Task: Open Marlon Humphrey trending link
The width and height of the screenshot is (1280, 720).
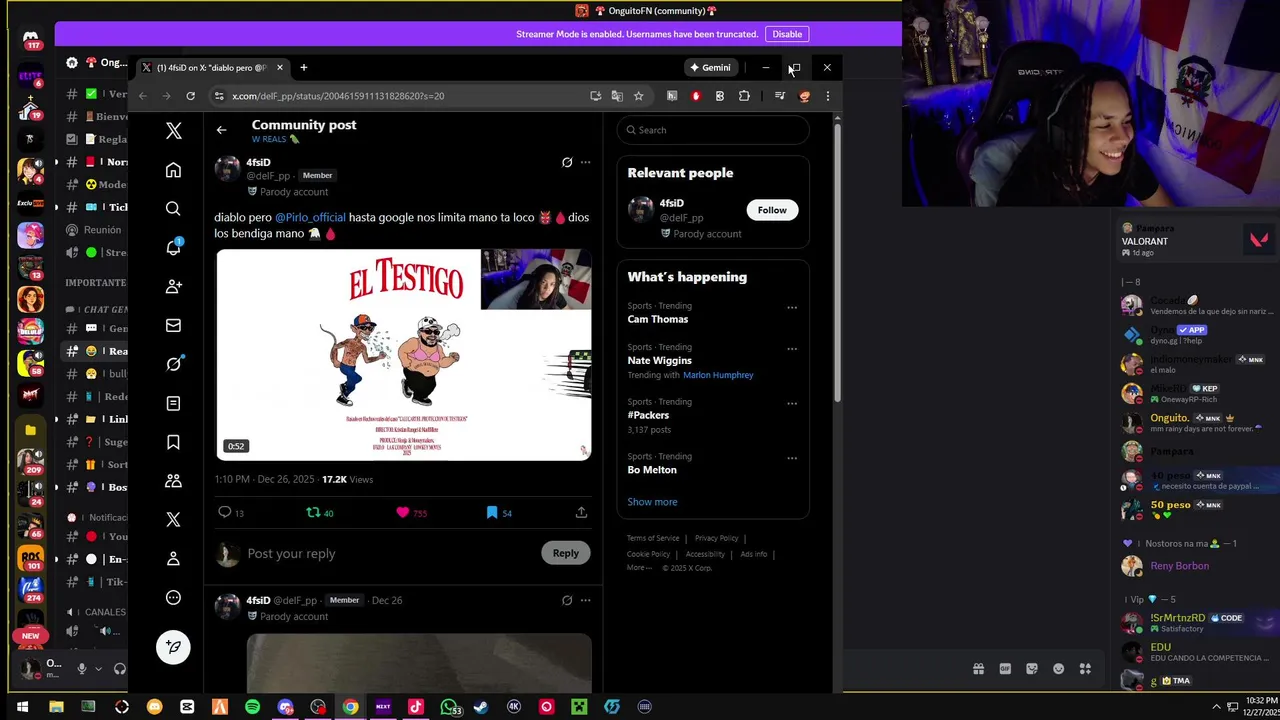Action: coord(718,375)
